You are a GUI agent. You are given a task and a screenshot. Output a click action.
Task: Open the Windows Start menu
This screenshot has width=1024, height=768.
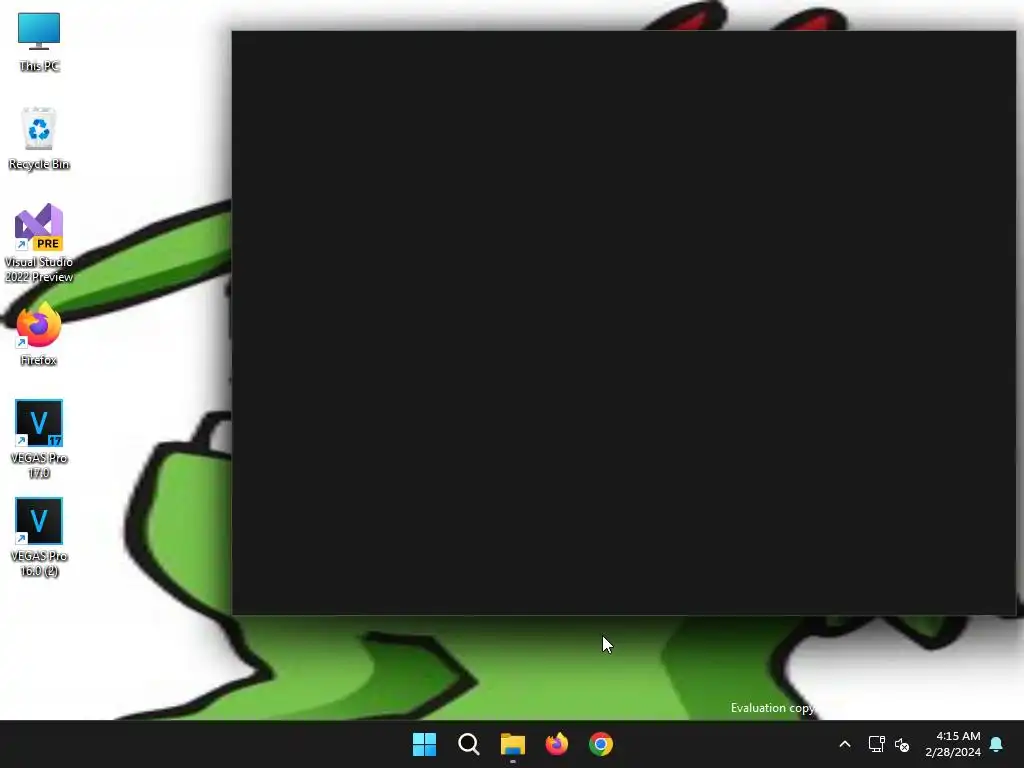[x=424, y=744]
